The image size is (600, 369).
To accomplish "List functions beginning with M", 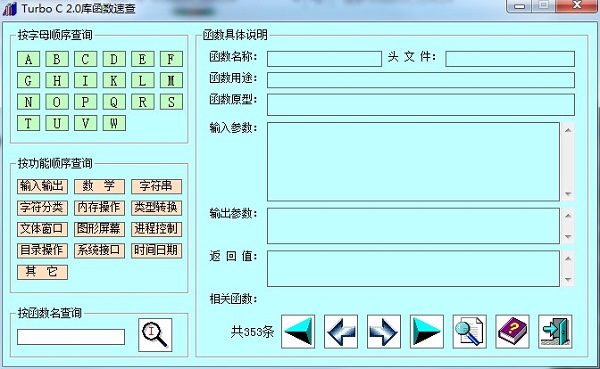I will (171, 80).
